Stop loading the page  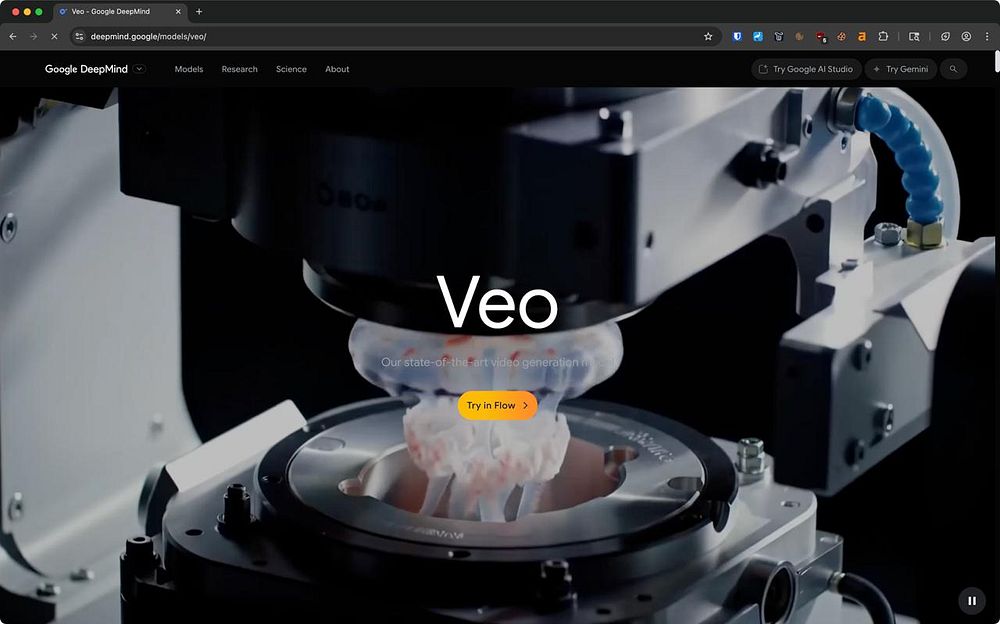pyautogui.click(x=54, y=36)
